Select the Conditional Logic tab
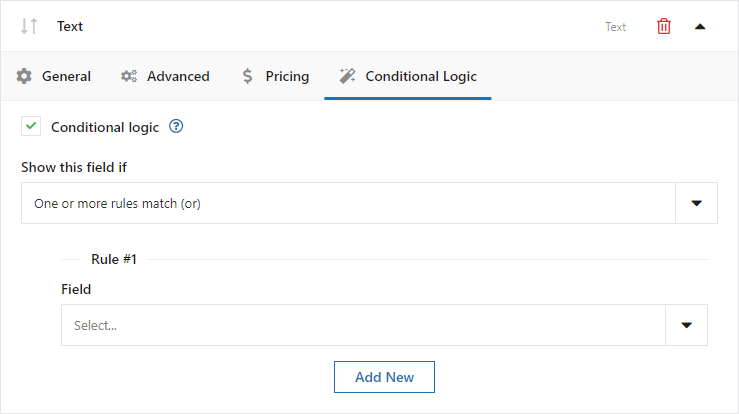Viewport: 739px width, 414px height. click(408, 76)
